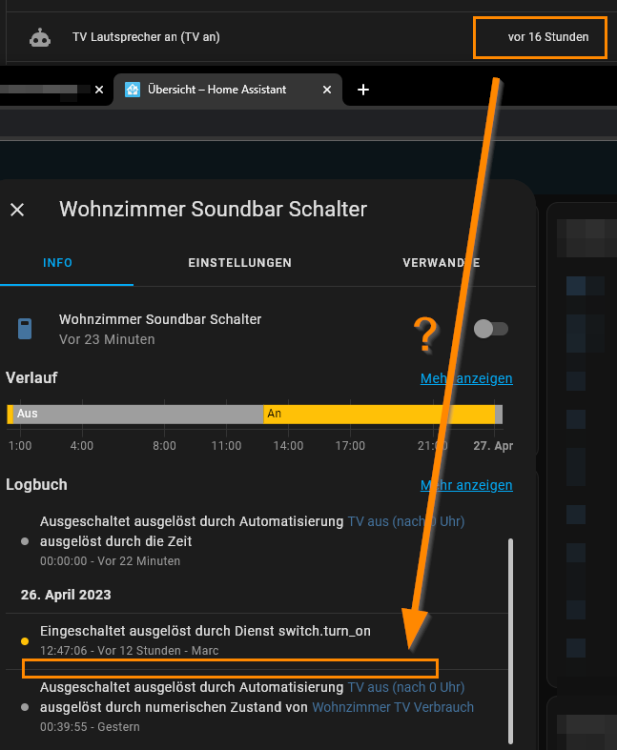Click the '27. Apr' axis label
Image resolution: width=617 pixels, height=750 pixels.
493,446
